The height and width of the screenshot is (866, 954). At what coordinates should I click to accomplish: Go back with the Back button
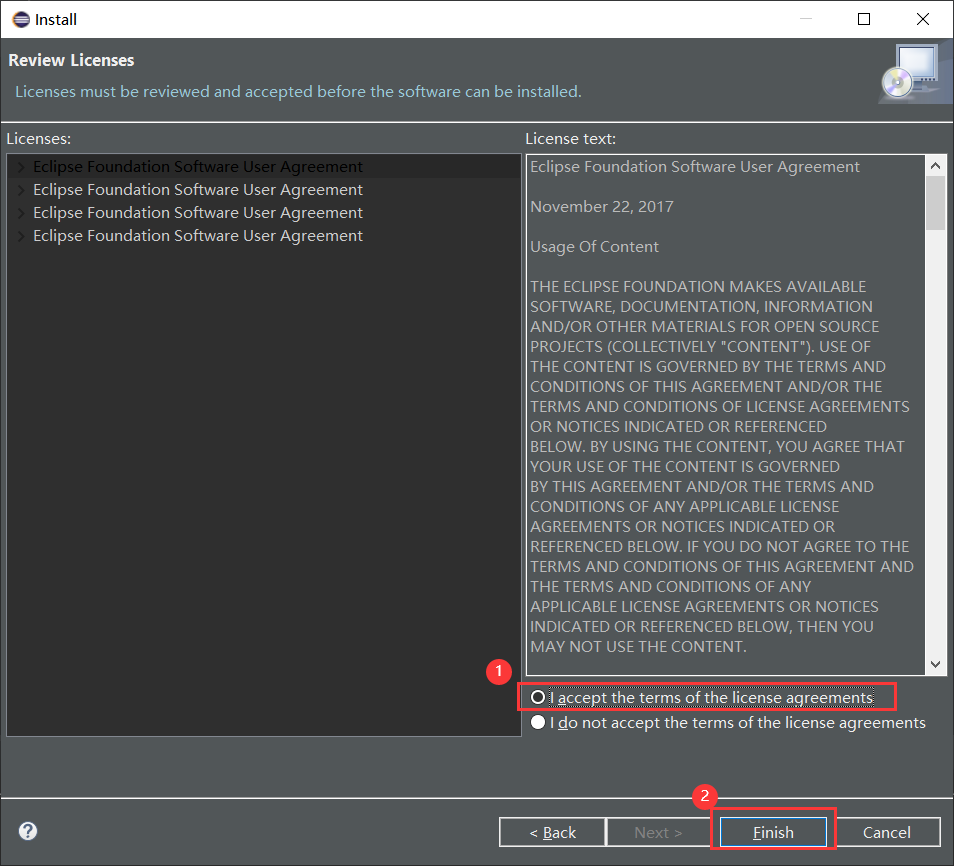pyautogui.click(x=552, y=832)
